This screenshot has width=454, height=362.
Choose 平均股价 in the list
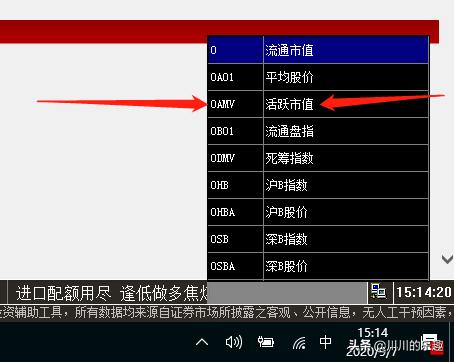pos(318,77)
